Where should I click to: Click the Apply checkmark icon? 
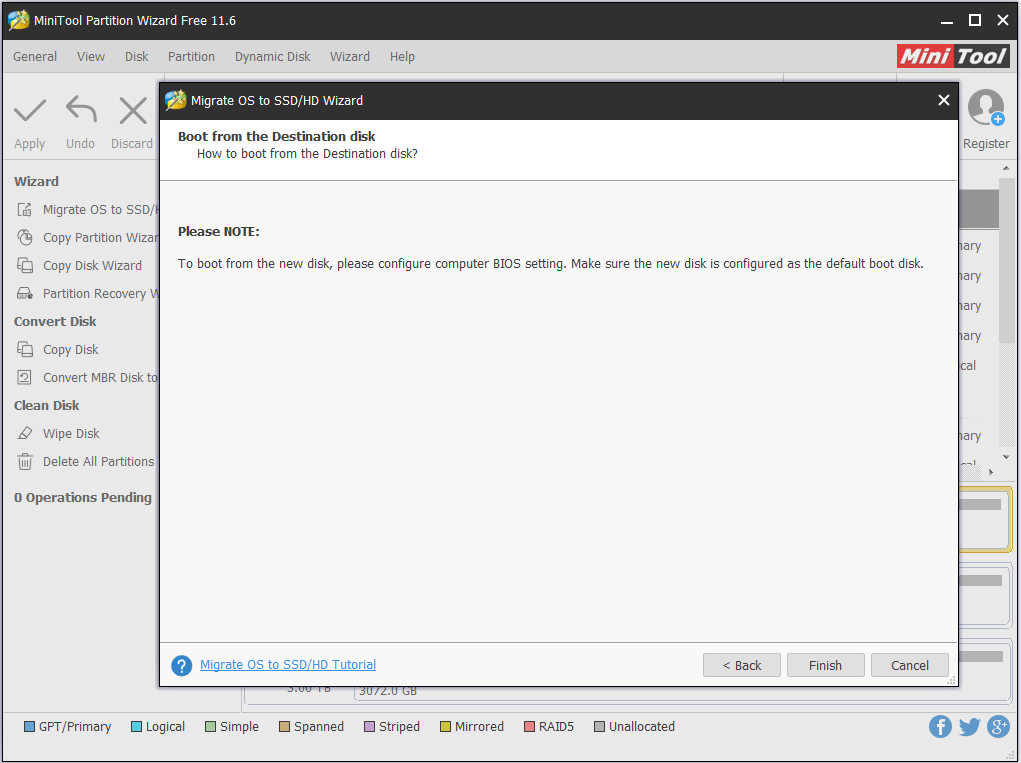29,111
